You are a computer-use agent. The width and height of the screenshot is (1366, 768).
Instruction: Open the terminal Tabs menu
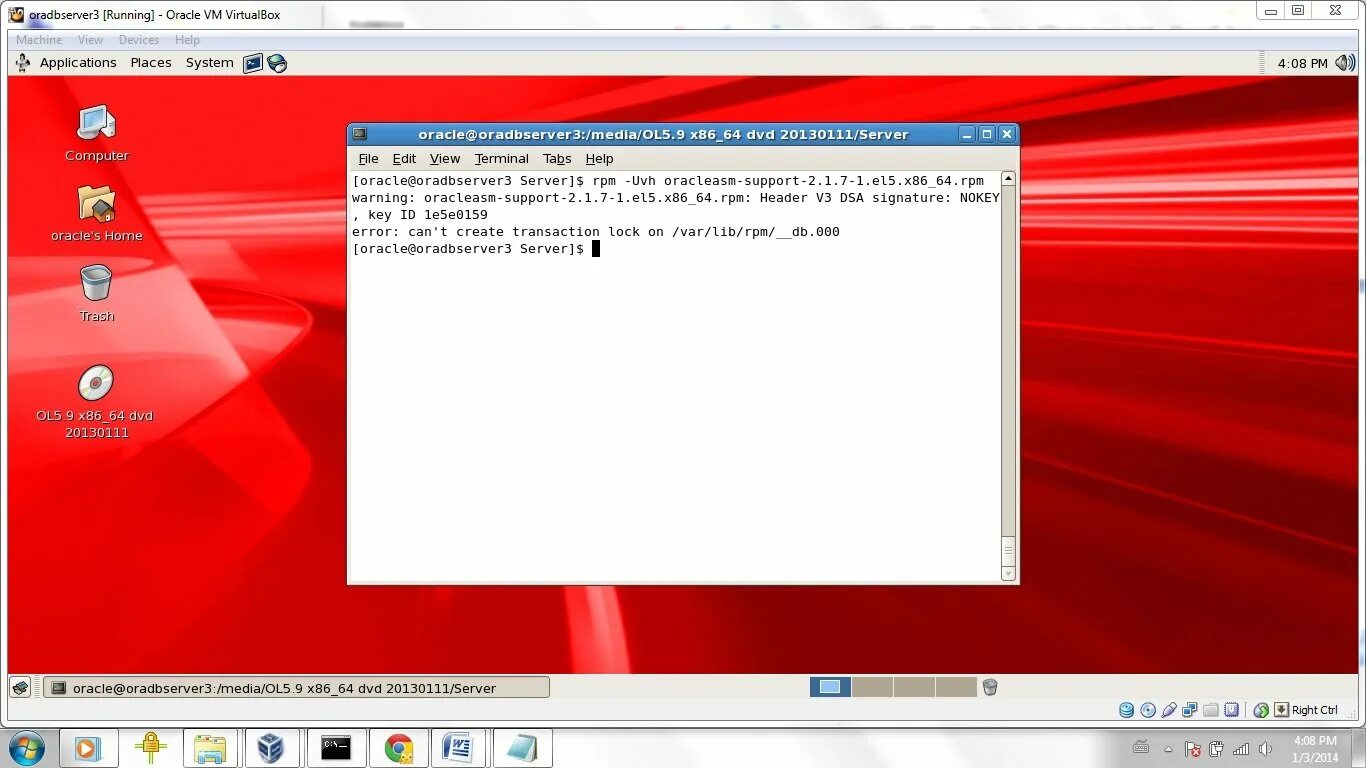click(557, 159)
